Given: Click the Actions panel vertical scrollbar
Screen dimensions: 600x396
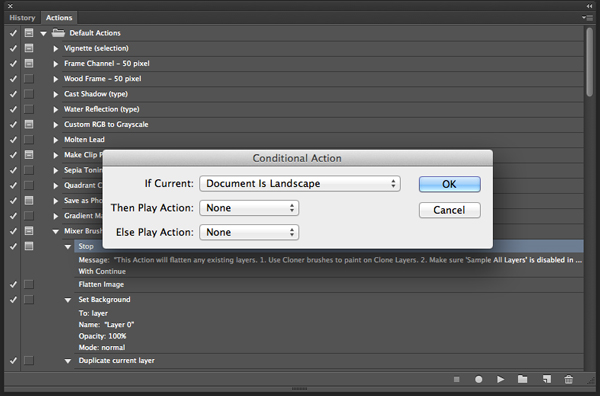Looking at the screenshot, I should point(589,62).
